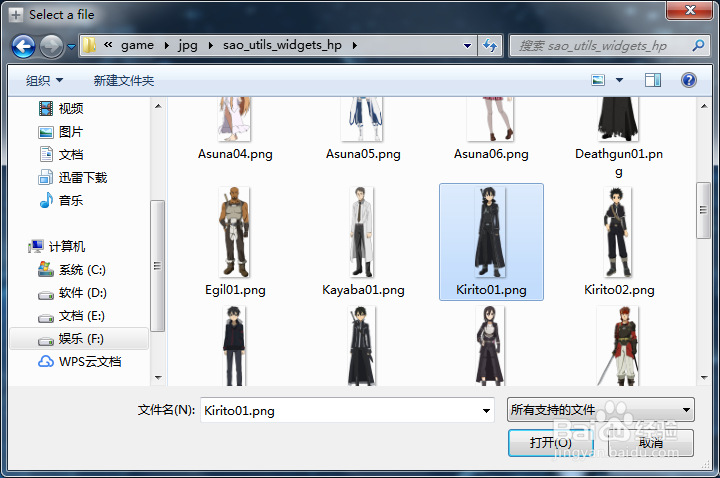Open the 组织 menu

[44, 81]
